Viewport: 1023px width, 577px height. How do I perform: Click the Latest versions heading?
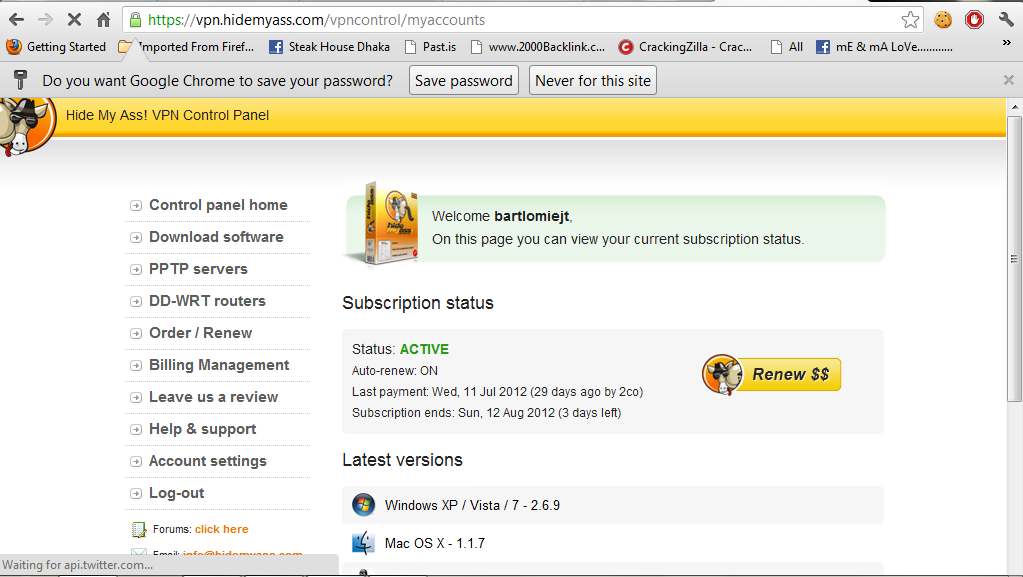coord(403,460)
